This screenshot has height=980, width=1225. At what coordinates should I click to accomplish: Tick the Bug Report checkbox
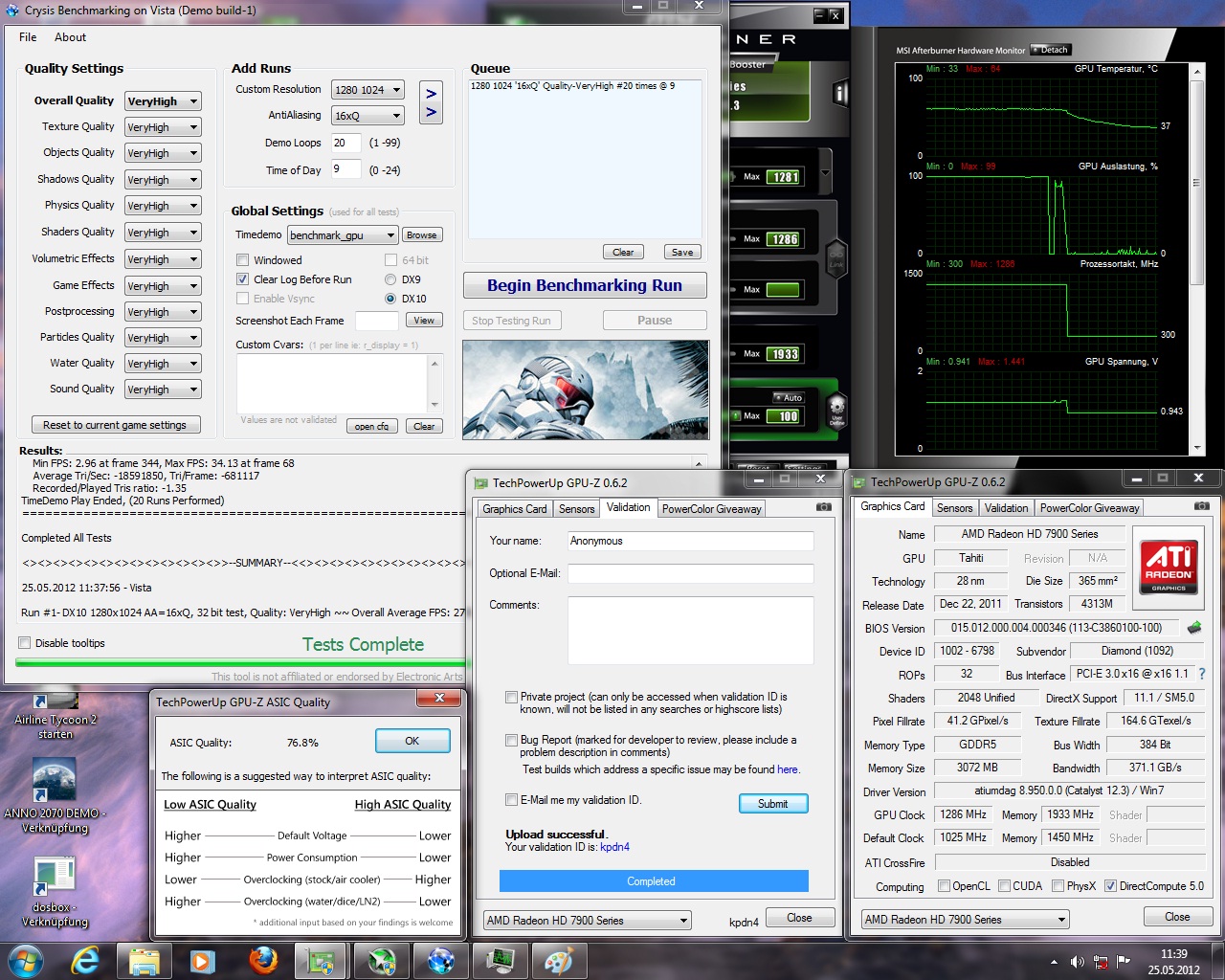click(512, 740)
